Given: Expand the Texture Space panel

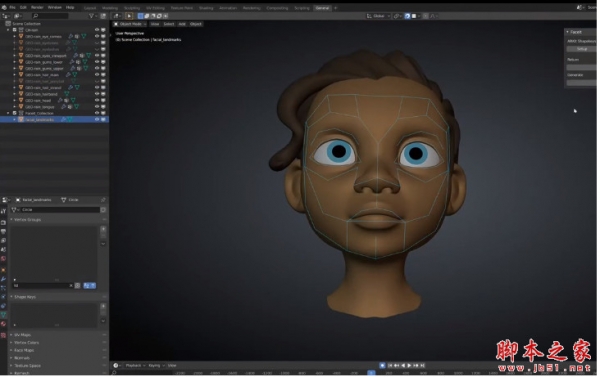Looking at the screenshot, I should point(26,366).
